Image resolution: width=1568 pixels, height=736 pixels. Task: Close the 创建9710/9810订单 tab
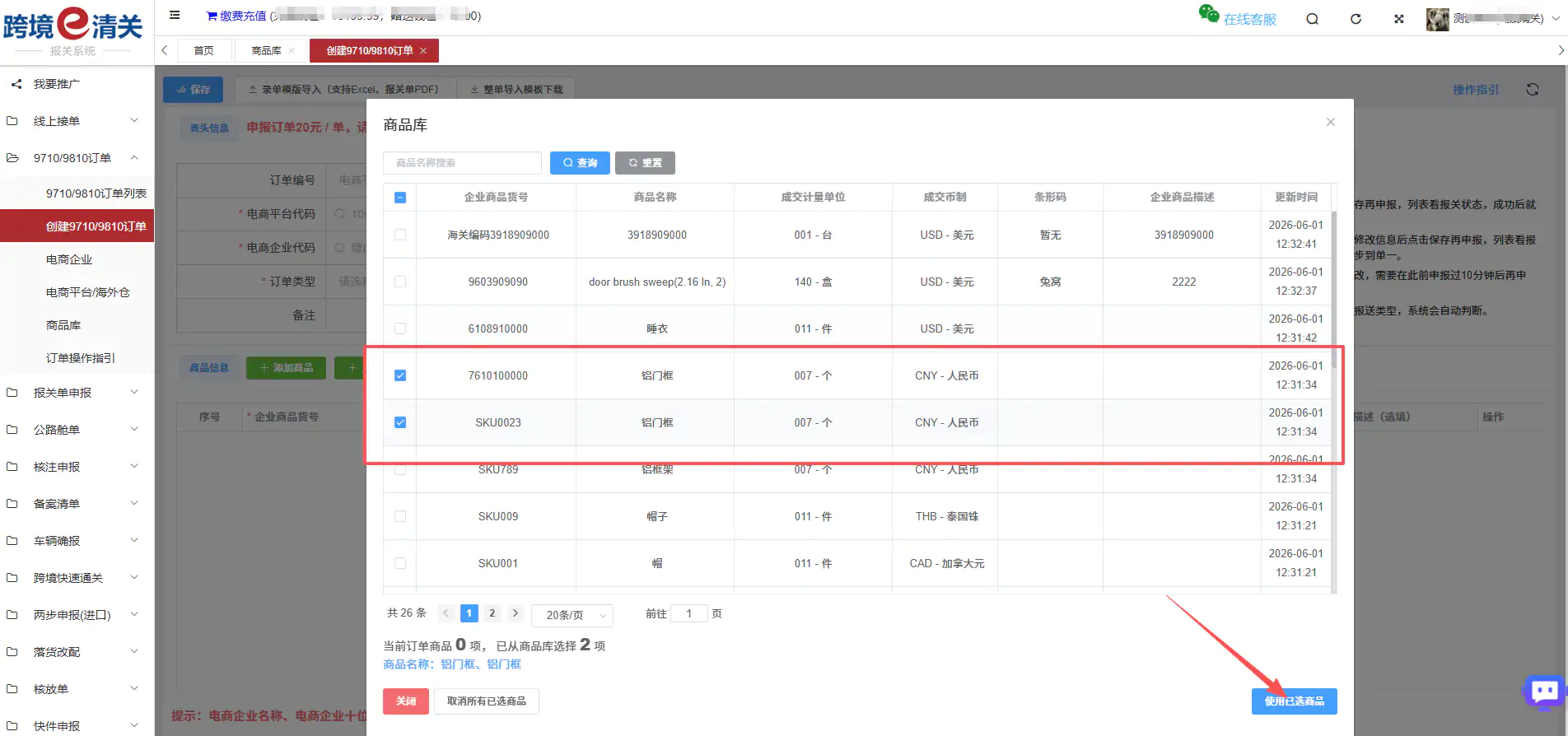[x=423, y=51]
